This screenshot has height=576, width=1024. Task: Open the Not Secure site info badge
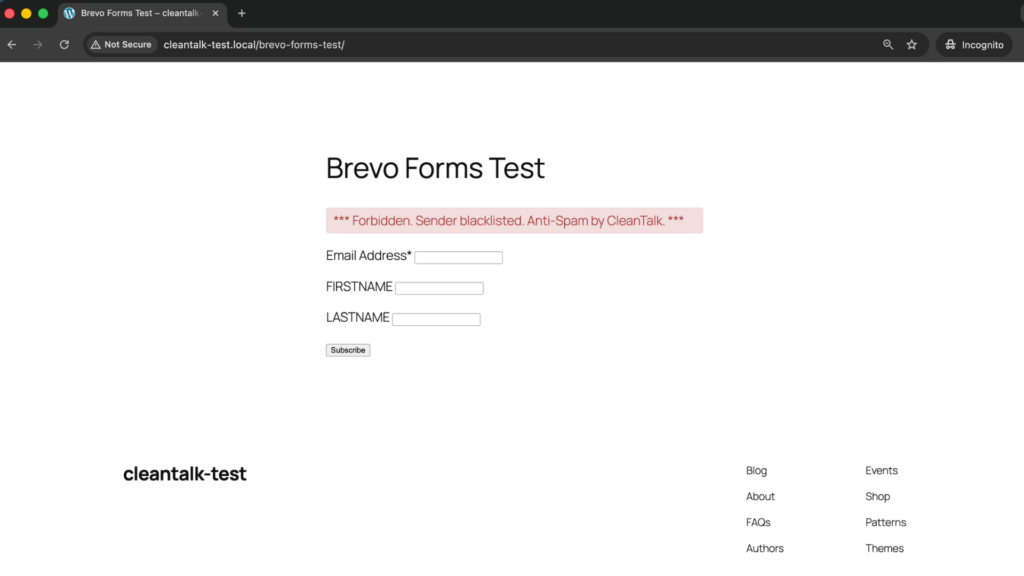[x=121, y=44]
